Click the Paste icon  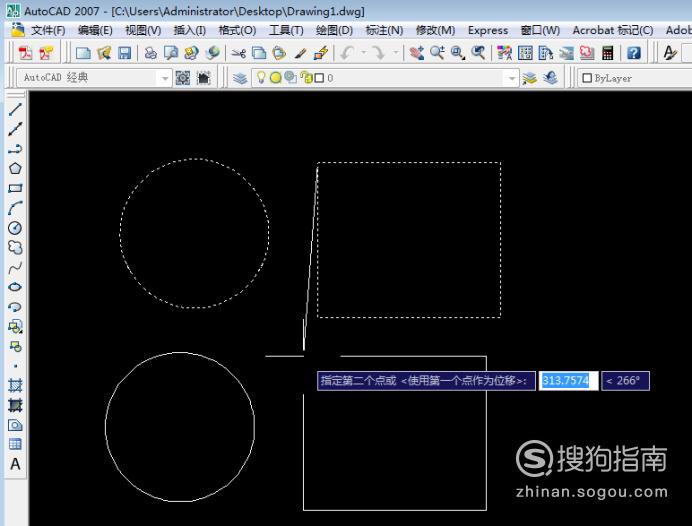[x=279, y=53]
